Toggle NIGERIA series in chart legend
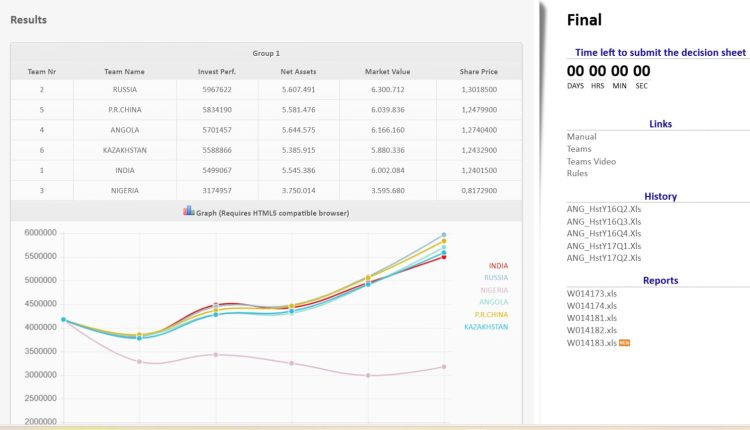This screenshot has width=750, height=430. pyautogui.click(x=494, y=290)
